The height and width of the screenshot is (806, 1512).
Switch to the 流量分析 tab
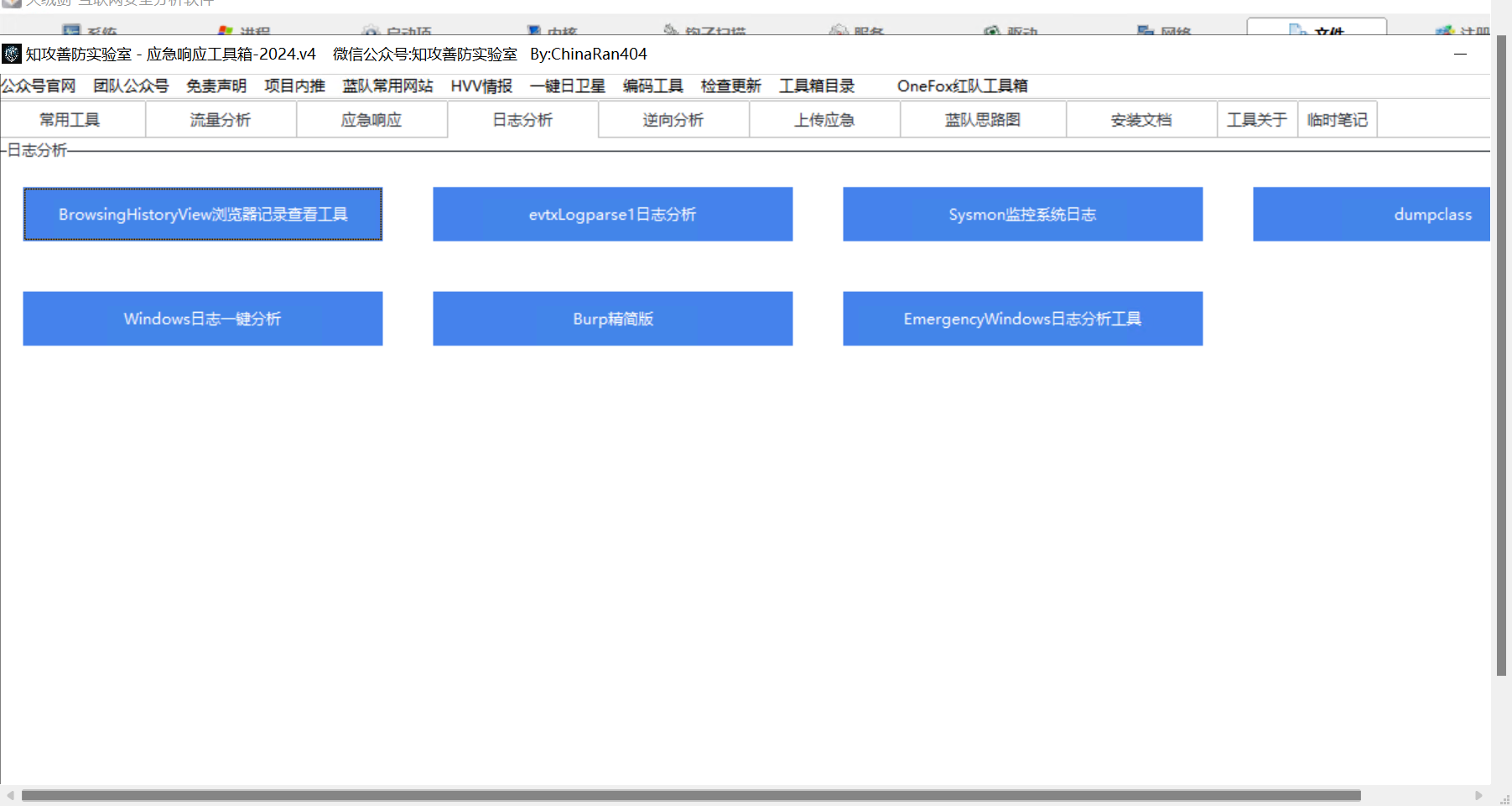tap(221, 120)
